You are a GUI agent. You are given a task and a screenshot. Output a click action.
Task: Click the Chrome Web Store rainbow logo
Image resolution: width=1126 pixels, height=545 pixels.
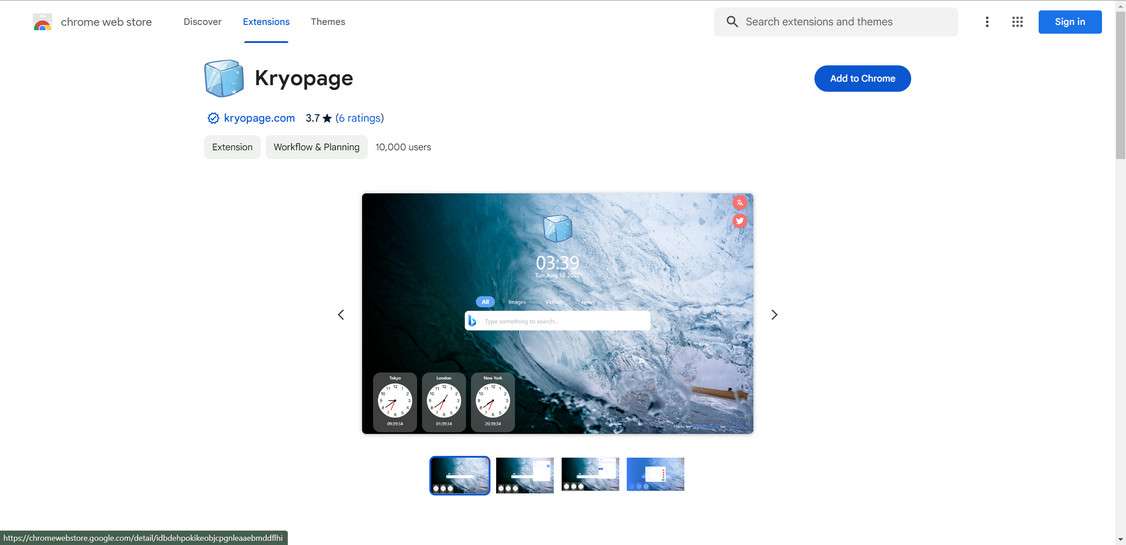tap(42, 22)
